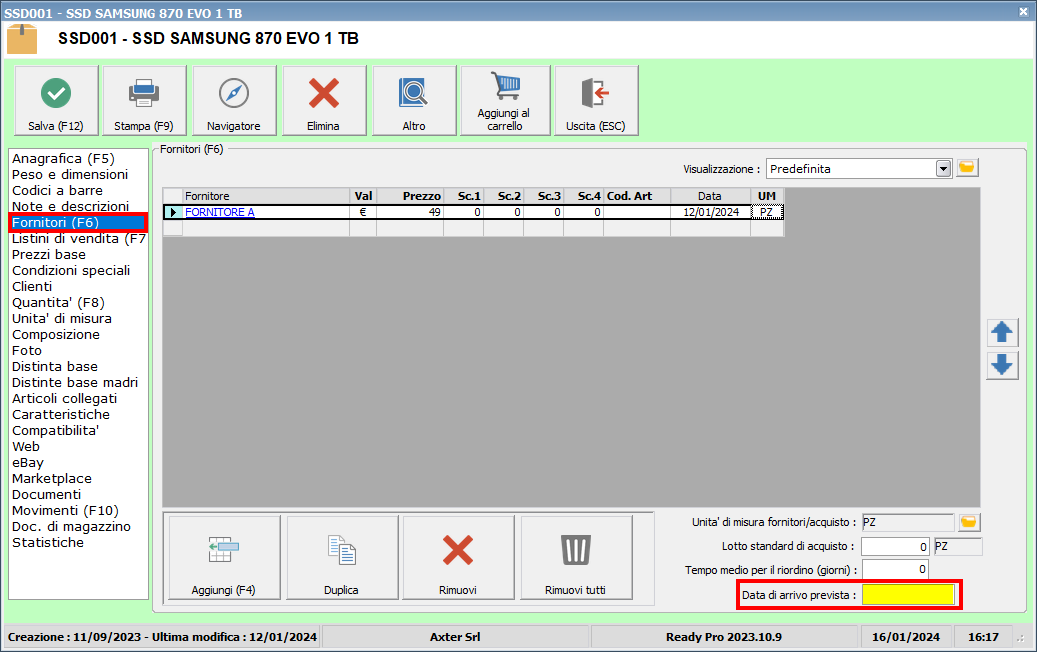Click the UM cell showing PZ
1037x652 pixels.
(767, 212)
